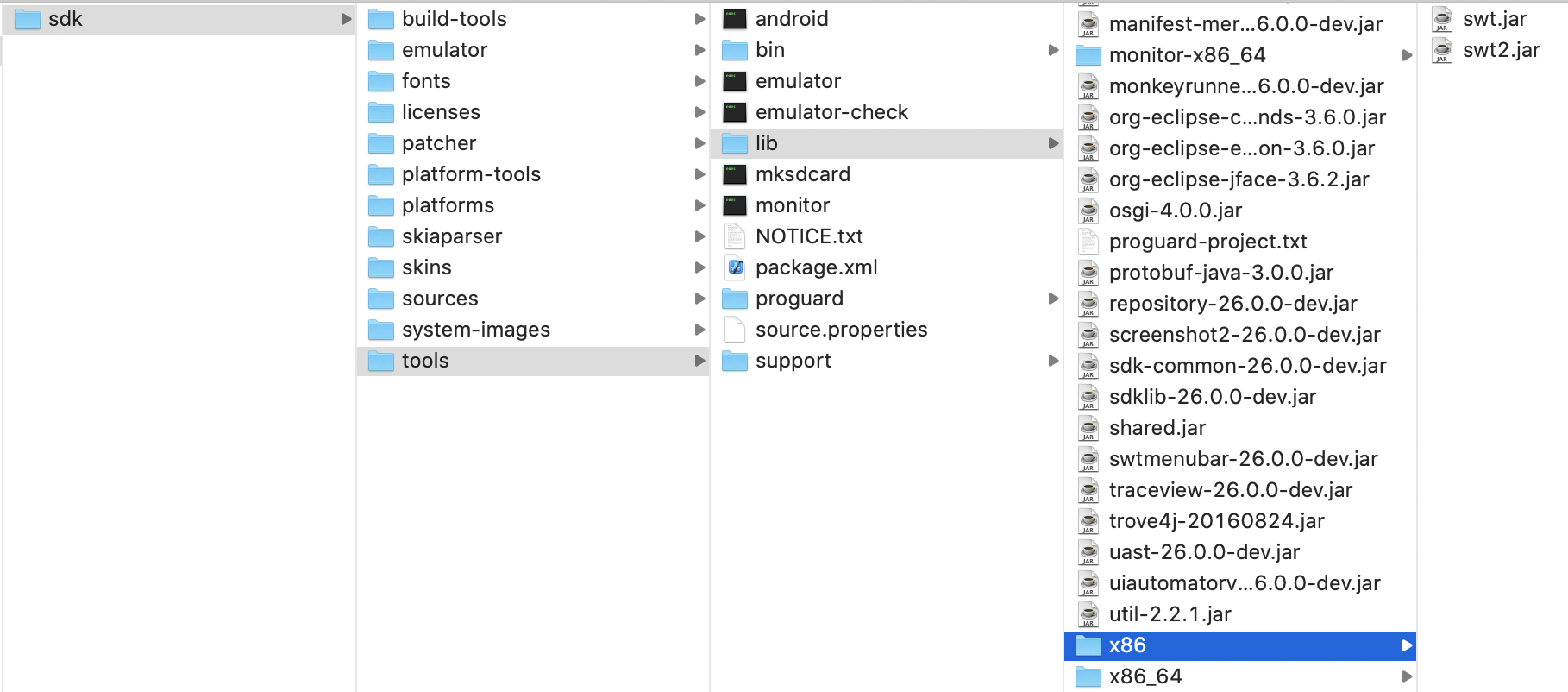Expand the proguard folder arrow
1568x692 pixels.
(1053, 299)
